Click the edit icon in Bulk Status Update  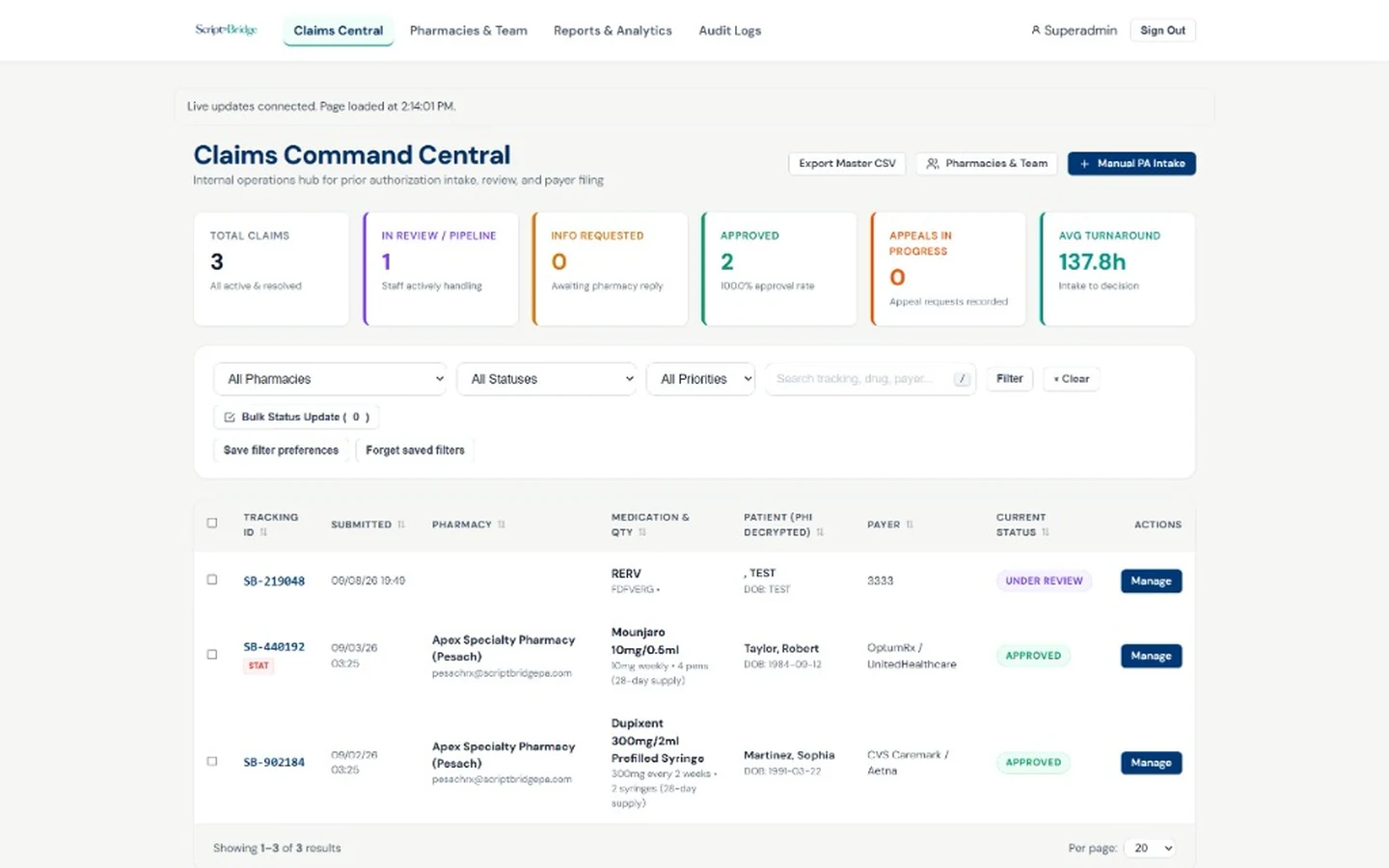point(230,418)
